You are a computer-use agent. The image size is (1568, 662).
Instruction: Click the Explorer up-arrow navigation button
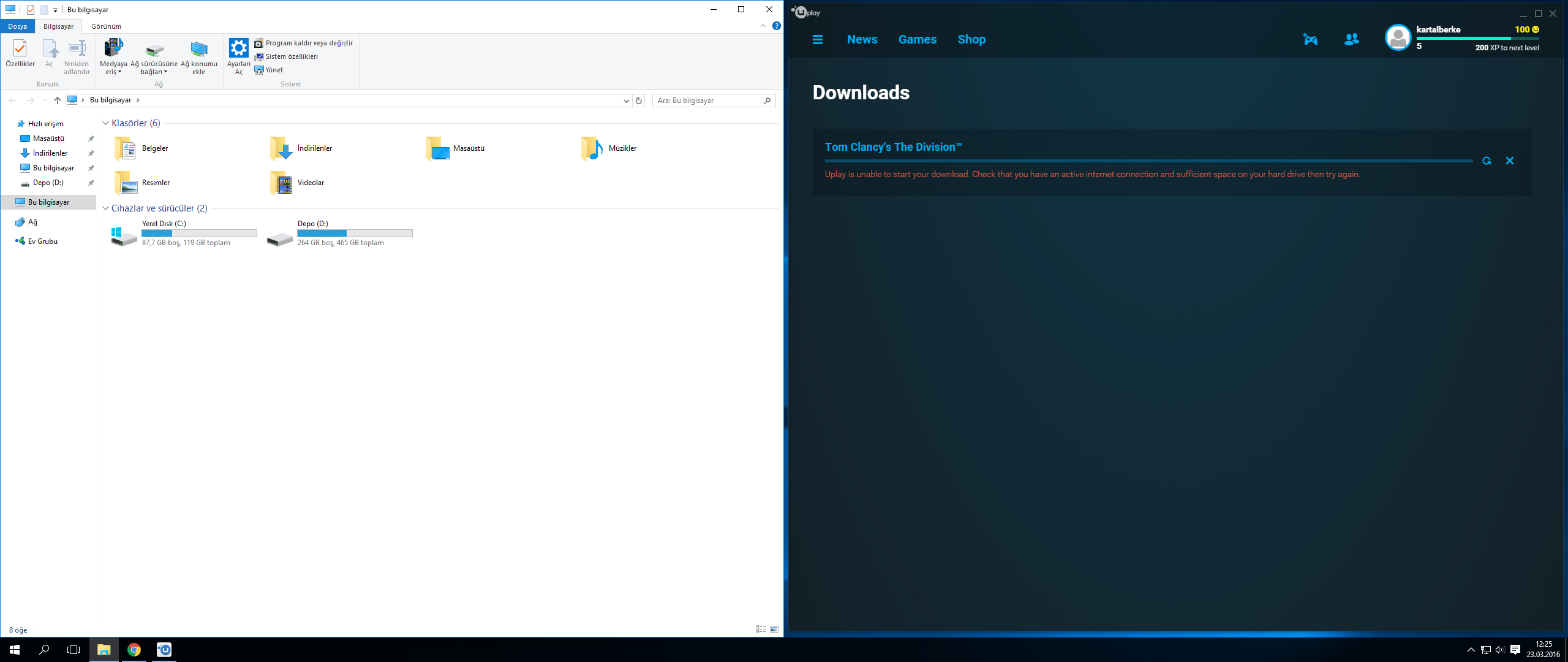pos(58,101)
